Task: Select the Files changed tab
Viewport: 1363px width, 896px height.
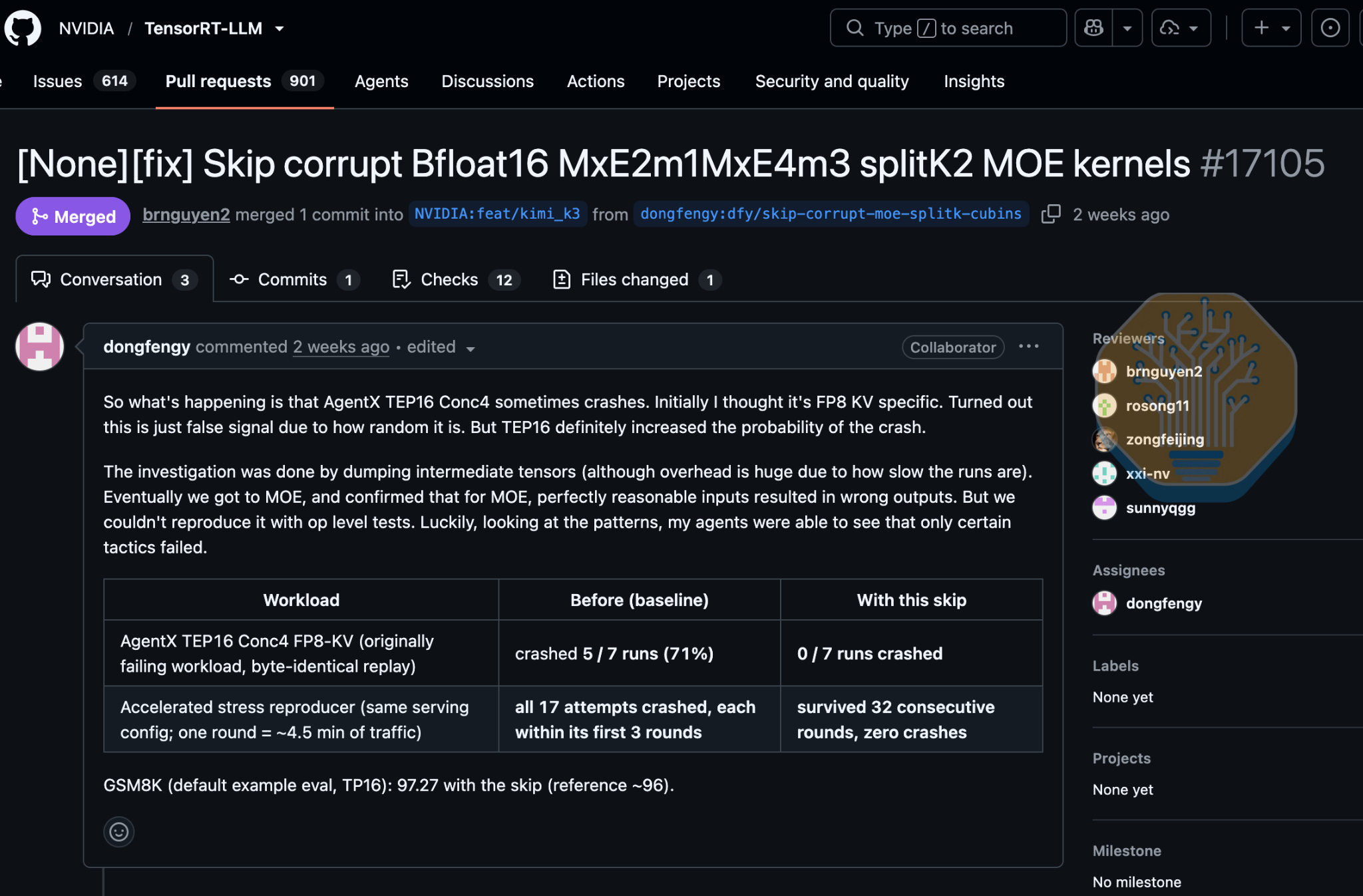Action: (x=637, y=279)
